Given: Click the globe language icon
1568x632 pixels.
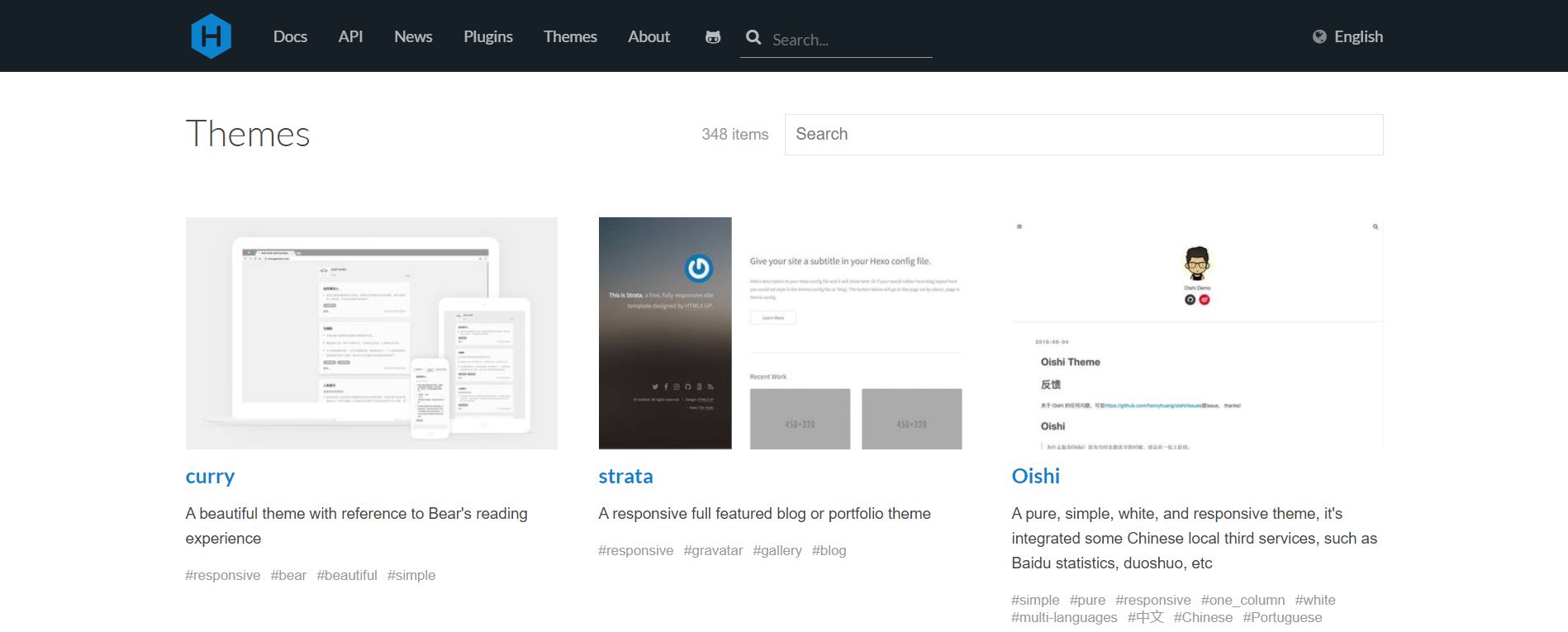Looking at the screenshot, I should pyautogui.click(x=1319, y=36).
